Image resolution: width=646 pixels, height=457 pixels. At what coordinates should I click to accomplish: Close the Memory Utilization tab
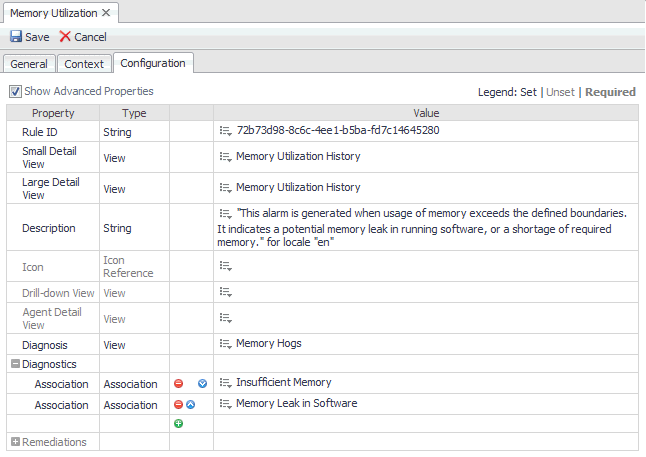tap(106, 13)
